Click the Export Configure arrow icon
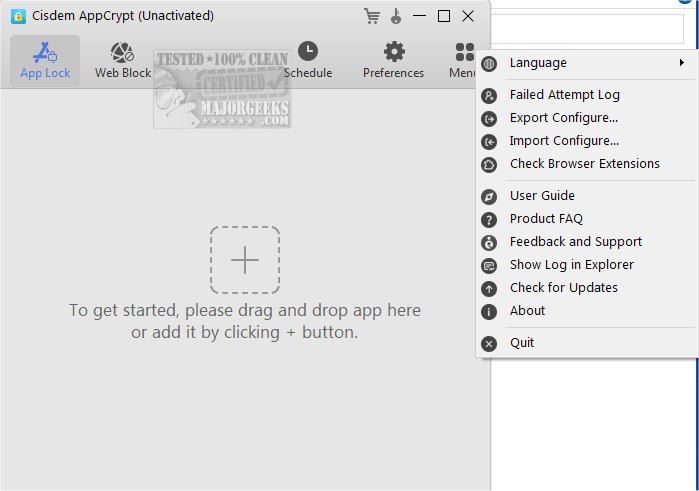The height and width of the screenshot is (491, 699). 489,119
